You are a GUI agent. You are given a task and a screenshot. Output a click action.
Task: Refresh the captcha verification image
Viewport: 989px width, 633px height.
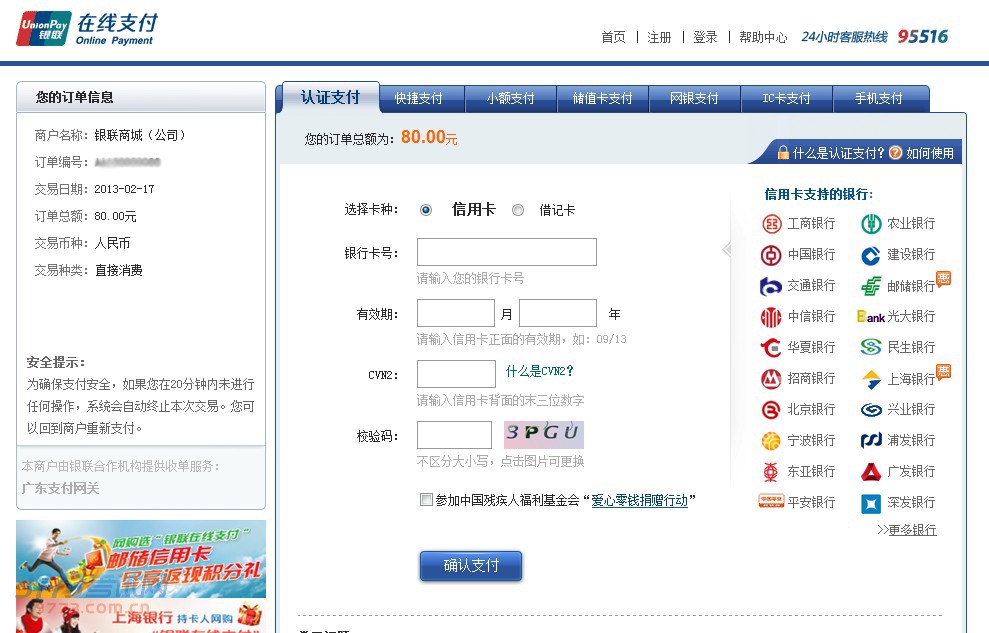[x=543, y=434]
